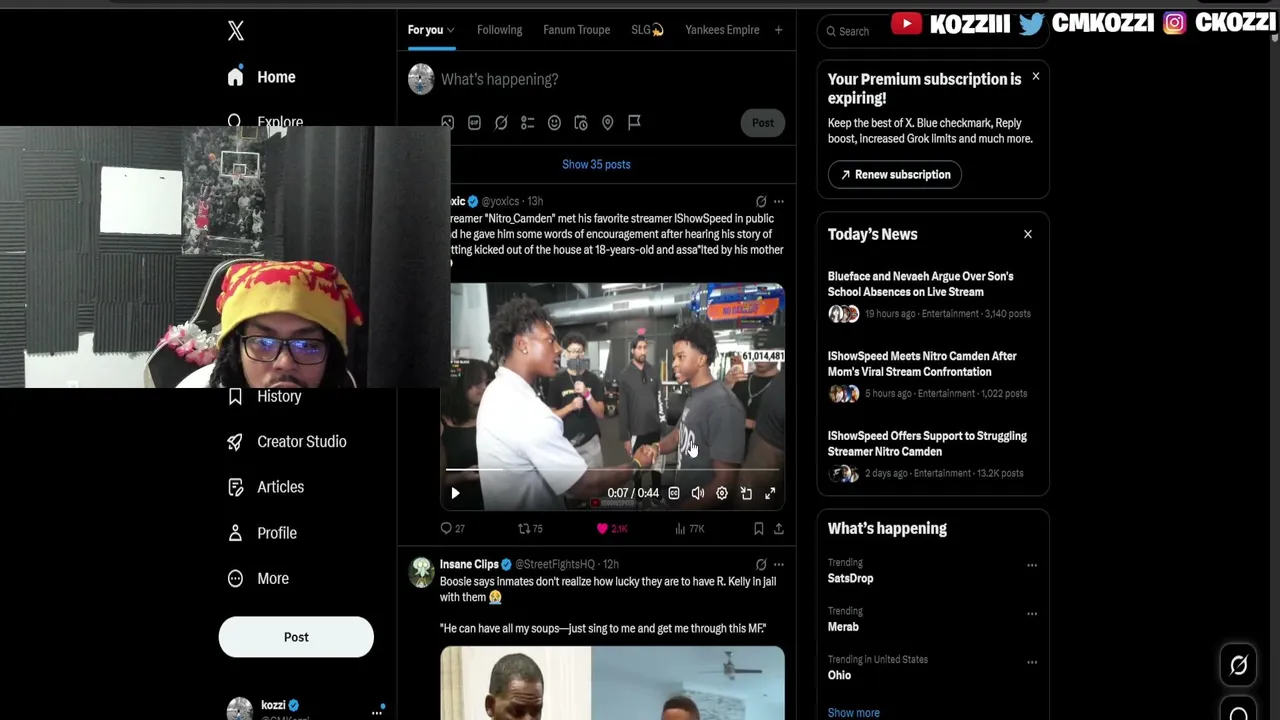Image resolution: width=1280 pixels, height=720 pixels.
Task: Click the large Post button in sidebar
Action: click(x=296, y=637)
